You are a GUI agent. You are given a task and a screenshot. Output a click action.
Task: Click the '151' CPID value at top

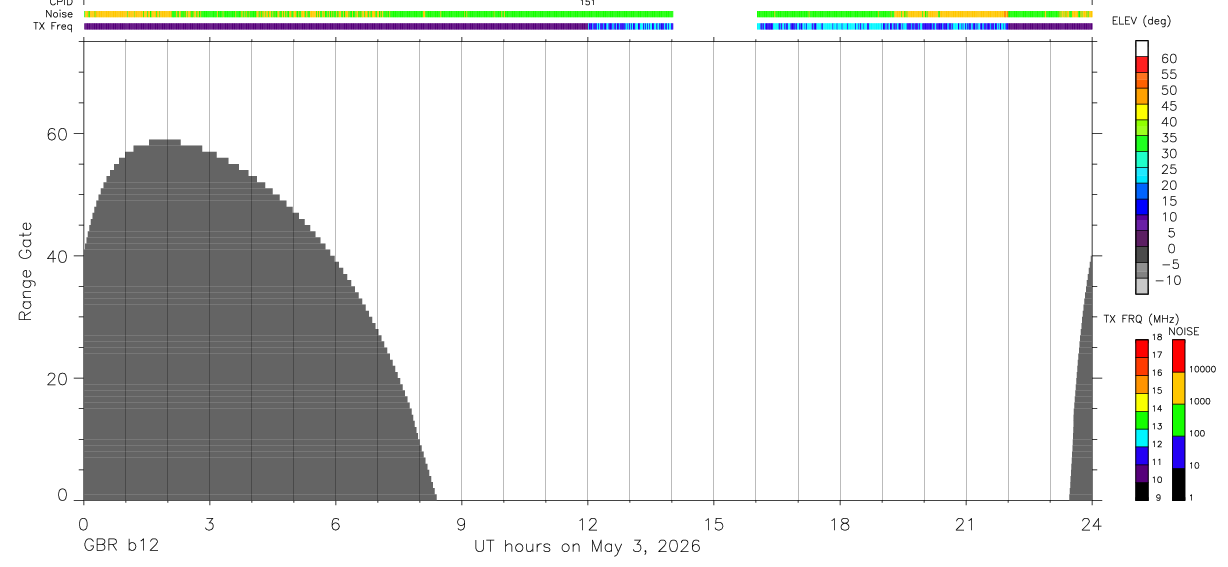pos(587,3)
